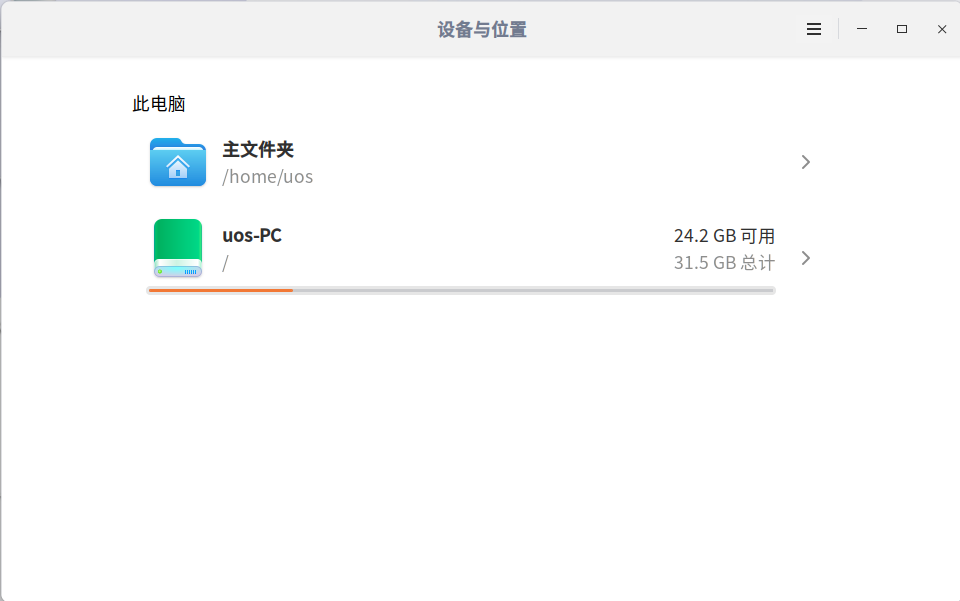Image resolution: width=960 pixels, height=601 pixels.
Task: Click the /home/uos path text
Action: click(268, 177)
